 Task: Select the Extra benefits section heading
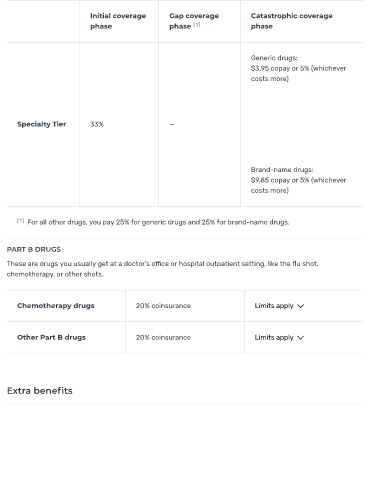(40, 391)
